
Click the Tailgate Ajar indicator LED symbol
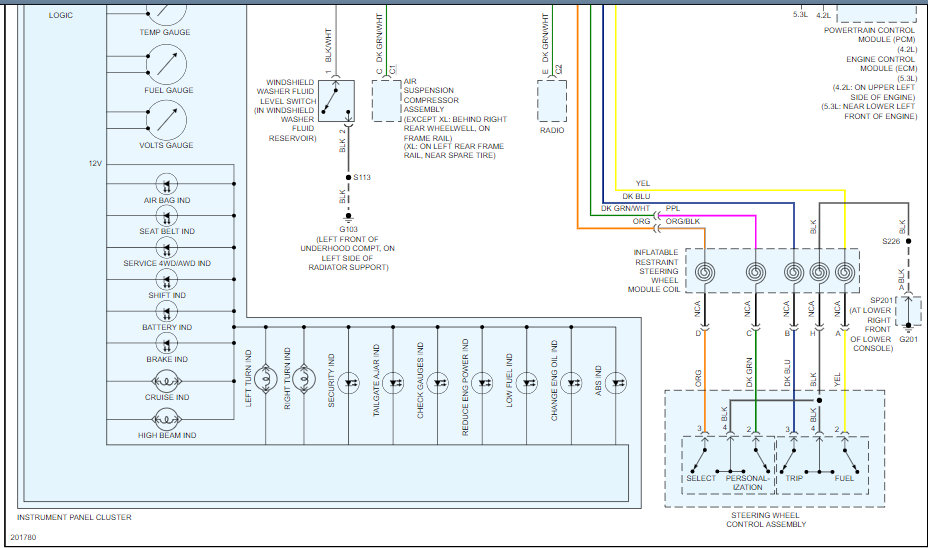[394, 383]
